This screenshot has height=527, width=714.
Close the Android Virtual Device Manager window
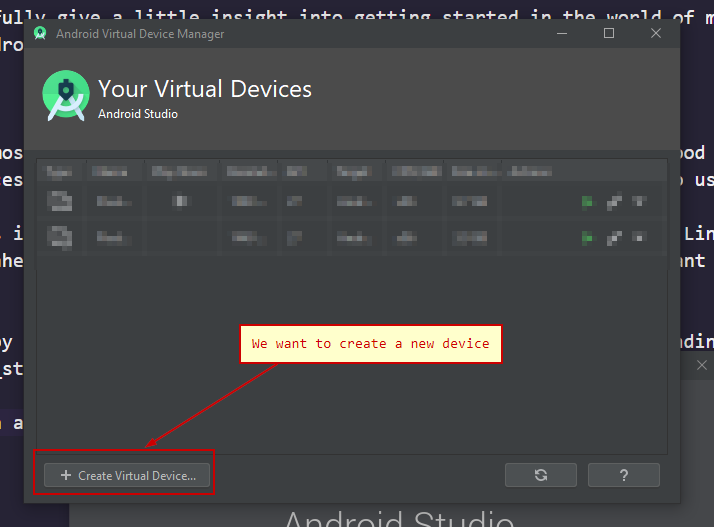pos(656,33)
